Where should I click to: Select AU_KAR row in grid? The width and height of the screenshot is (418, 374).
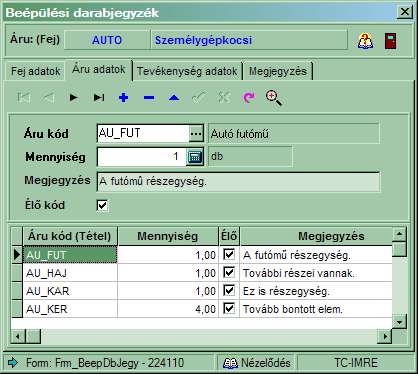[70, 291]
